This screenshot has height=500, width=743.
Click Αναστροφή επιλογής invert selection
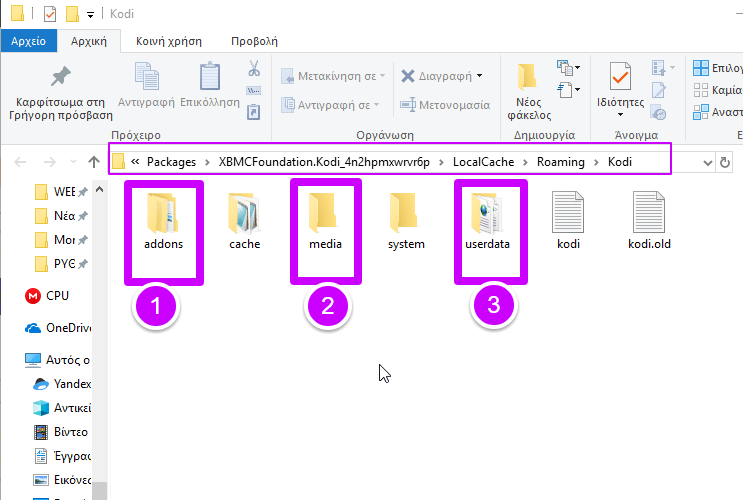717,112
